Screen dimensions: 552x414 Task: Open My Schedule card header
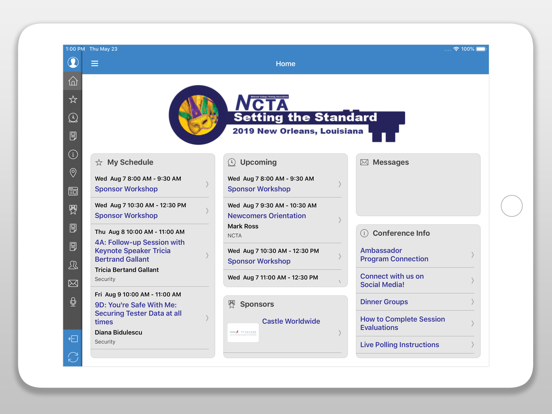click(x=130, y=162)
